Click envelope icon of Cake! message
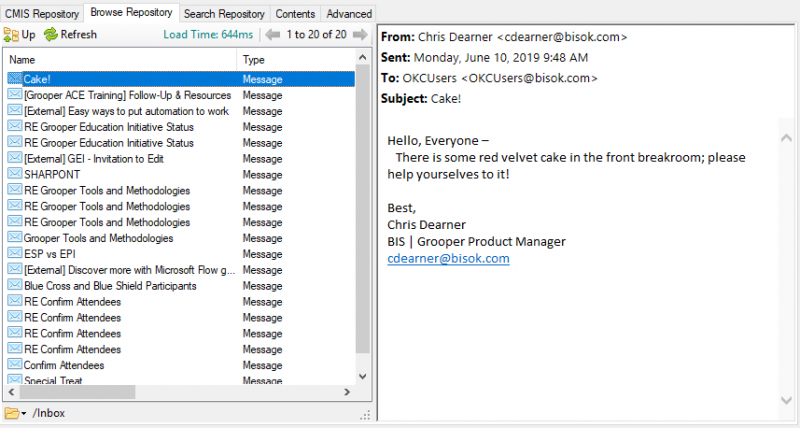The image size is (800, 428). pyautogui.click(x=15, y=79)
